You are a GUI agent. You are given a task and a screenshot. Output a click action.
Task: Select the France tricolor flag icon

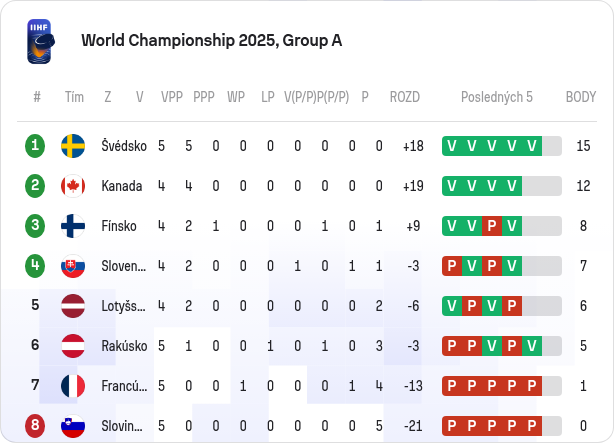point(73,386)
